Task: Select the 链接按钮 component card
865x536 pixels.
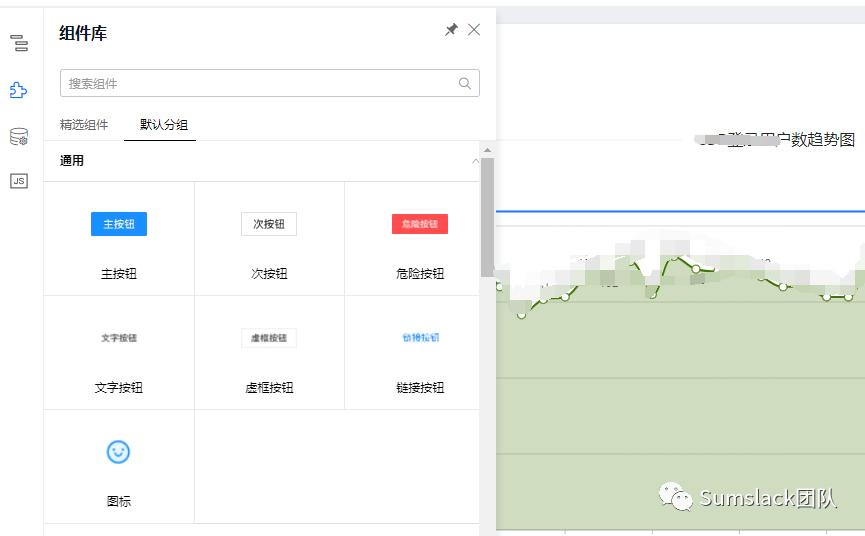Action: point(412,353)
